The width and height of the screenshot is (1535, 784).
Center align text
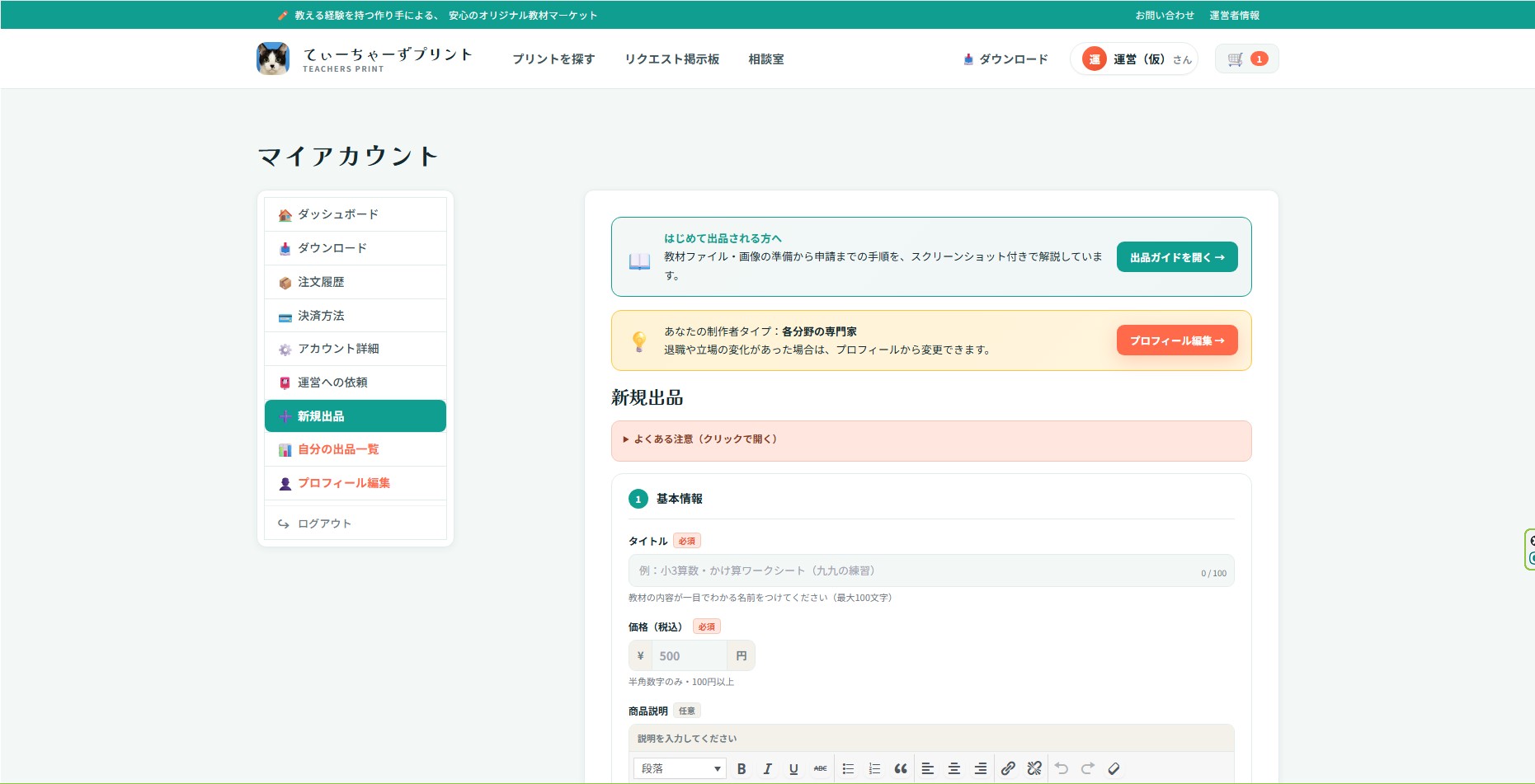954,768
